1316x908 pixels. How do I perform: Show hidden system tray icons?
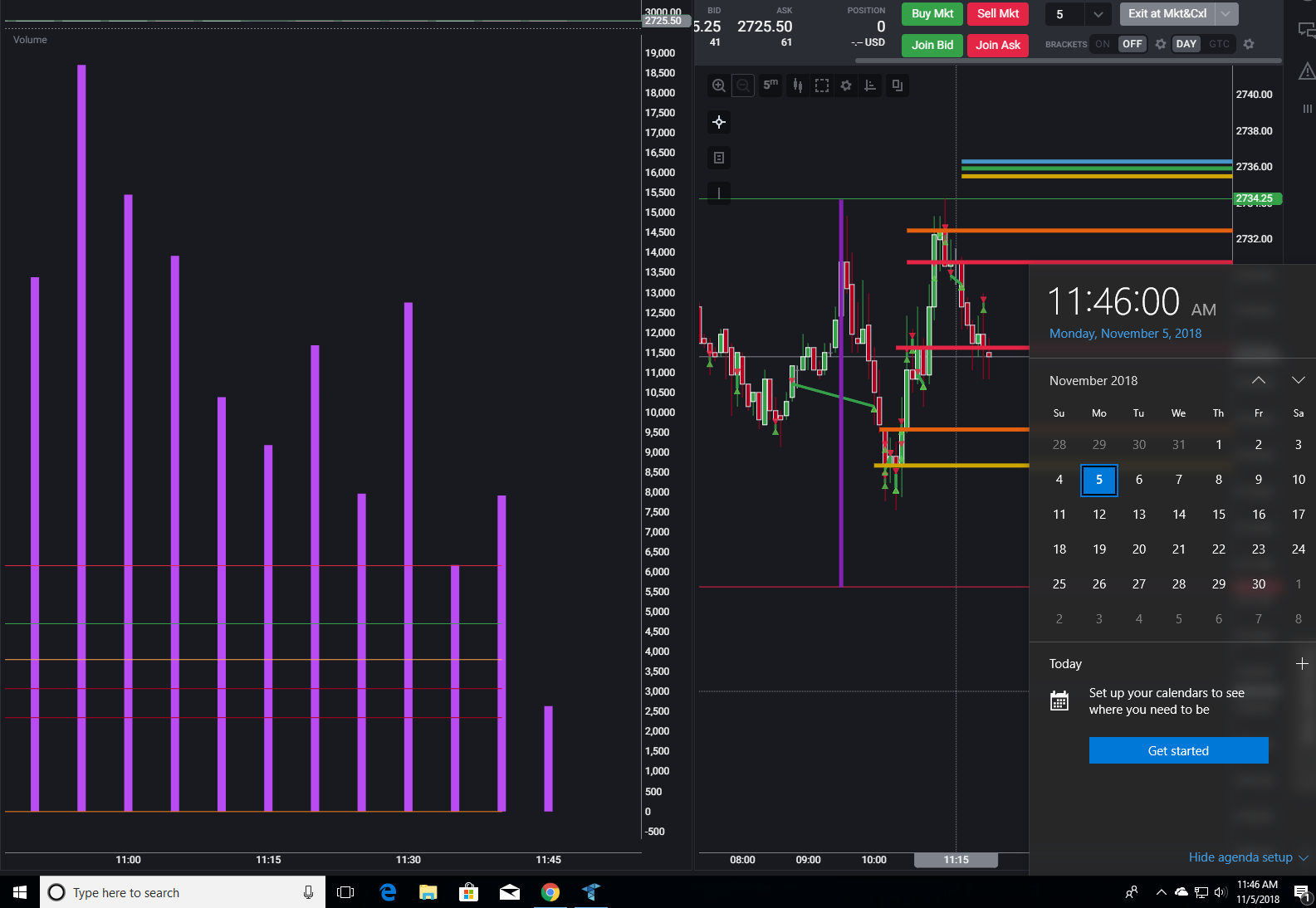pyautogui.click(x=1161, y=892)
